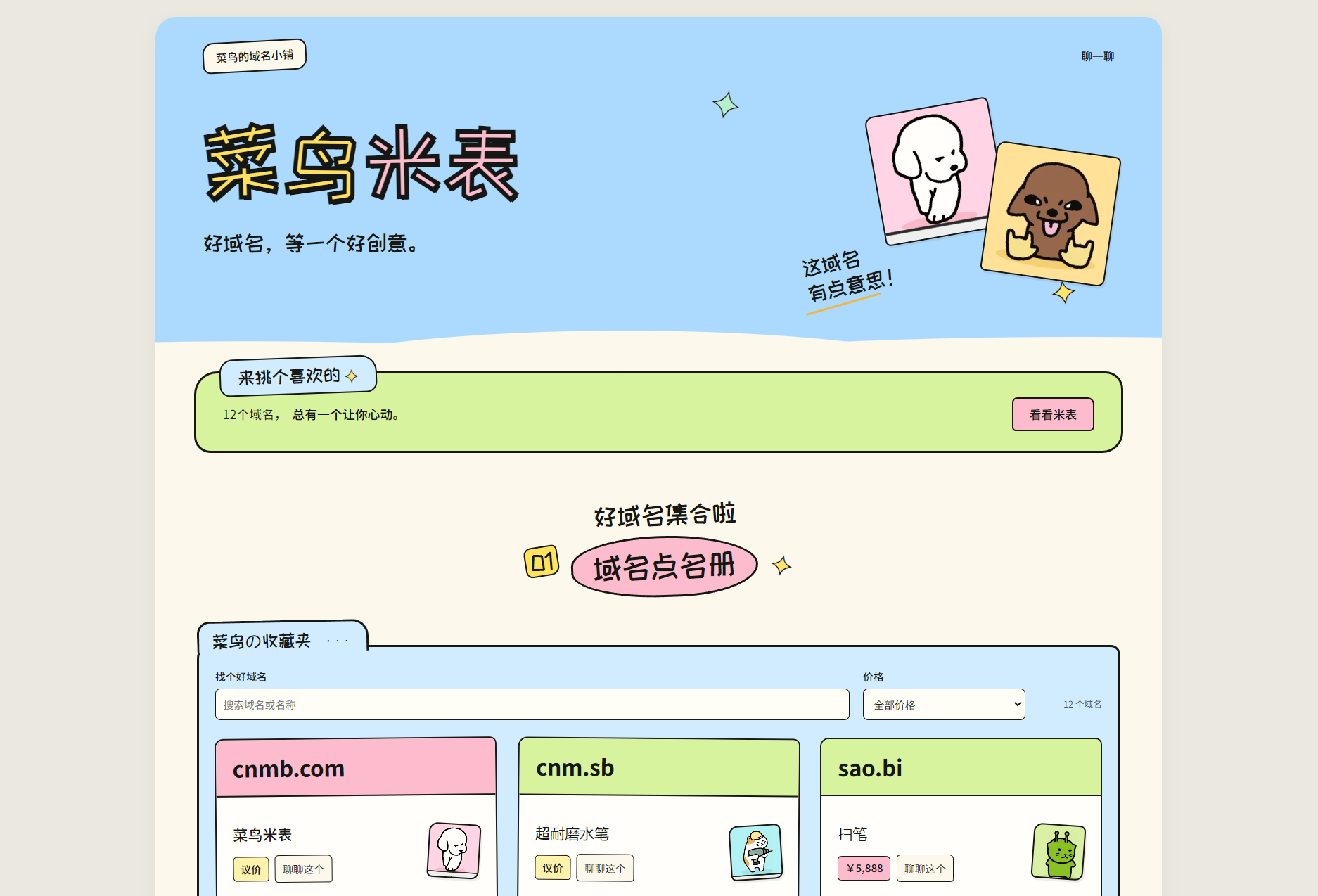
Task: Open the cnm.sb card header
Action: pyautogui.click(x=658, y=767)
